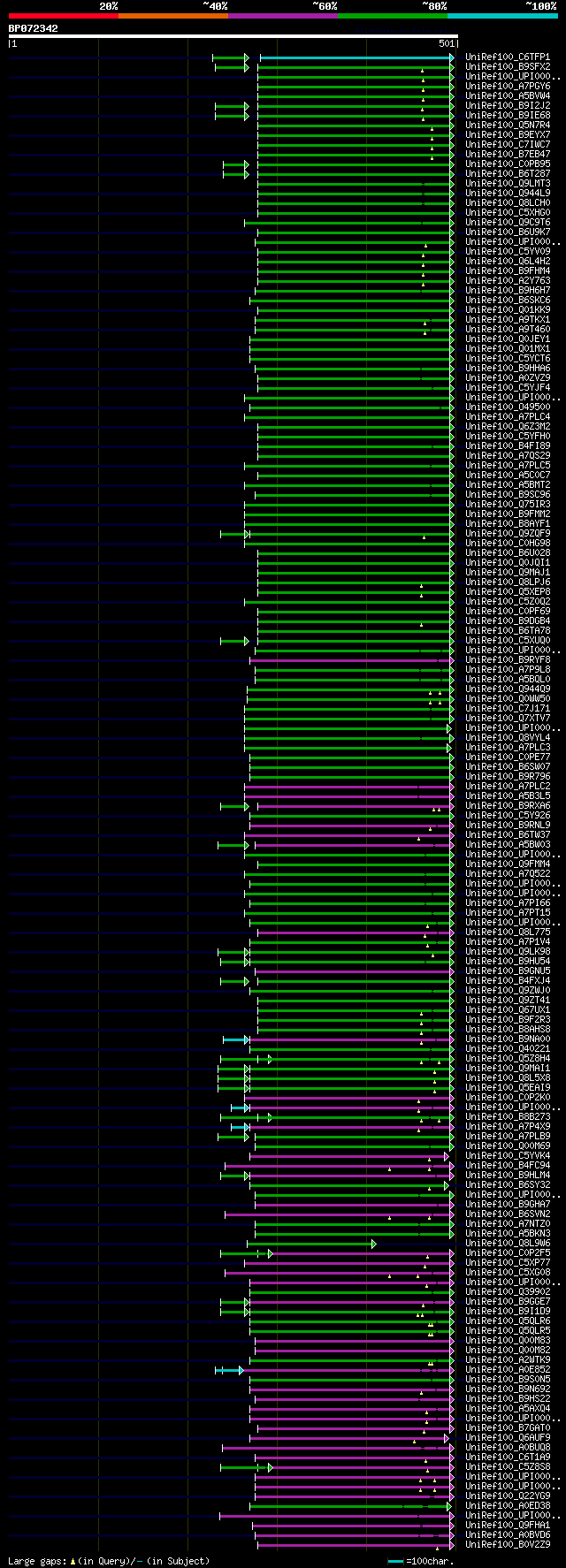The image size is (566, 1568).
Task: Open hit UniRef100_A7PGY6
Action: coord(508,86)
